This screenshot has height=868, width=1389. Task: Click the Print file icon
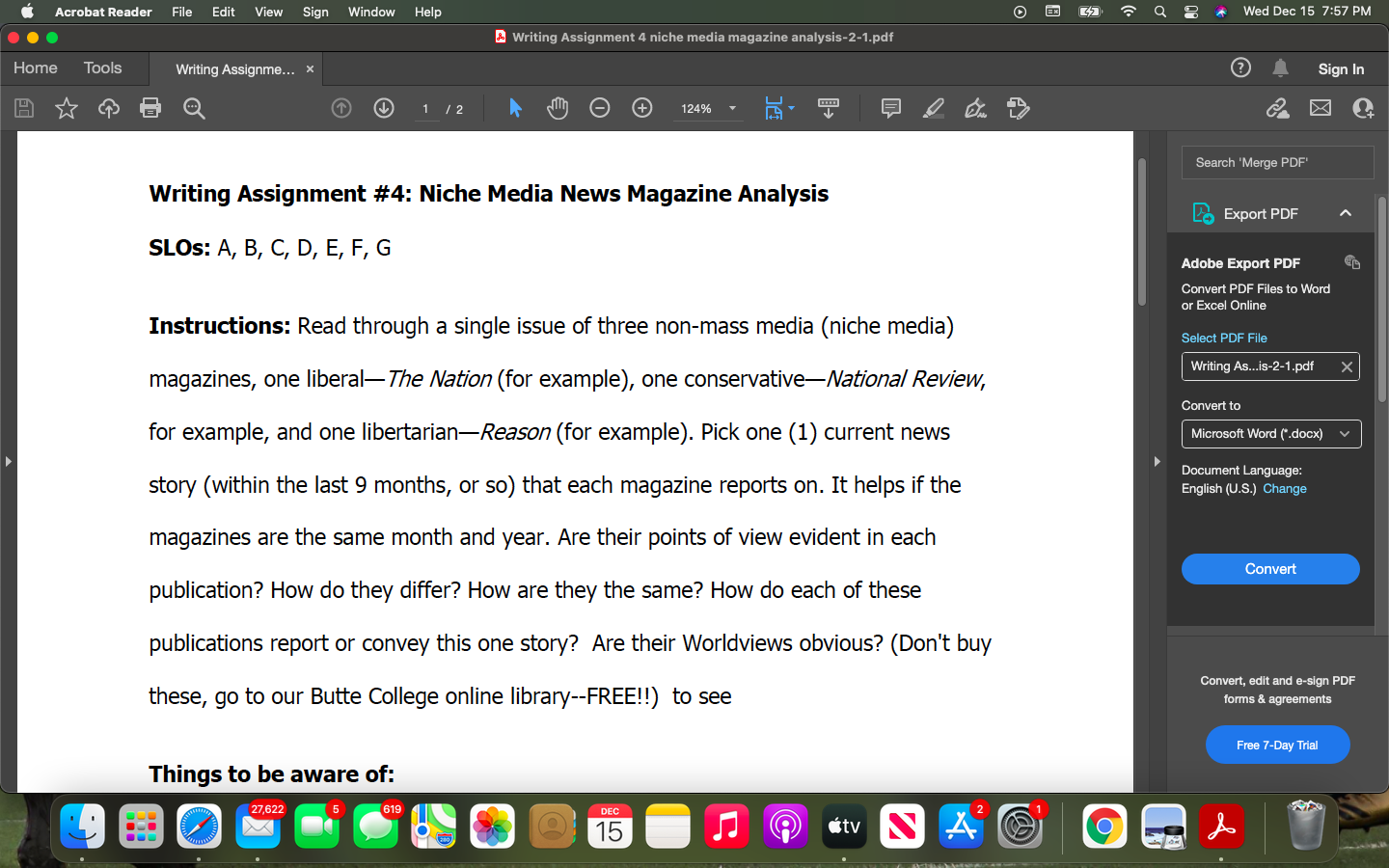pyautogui.click(x=150, y=108)
